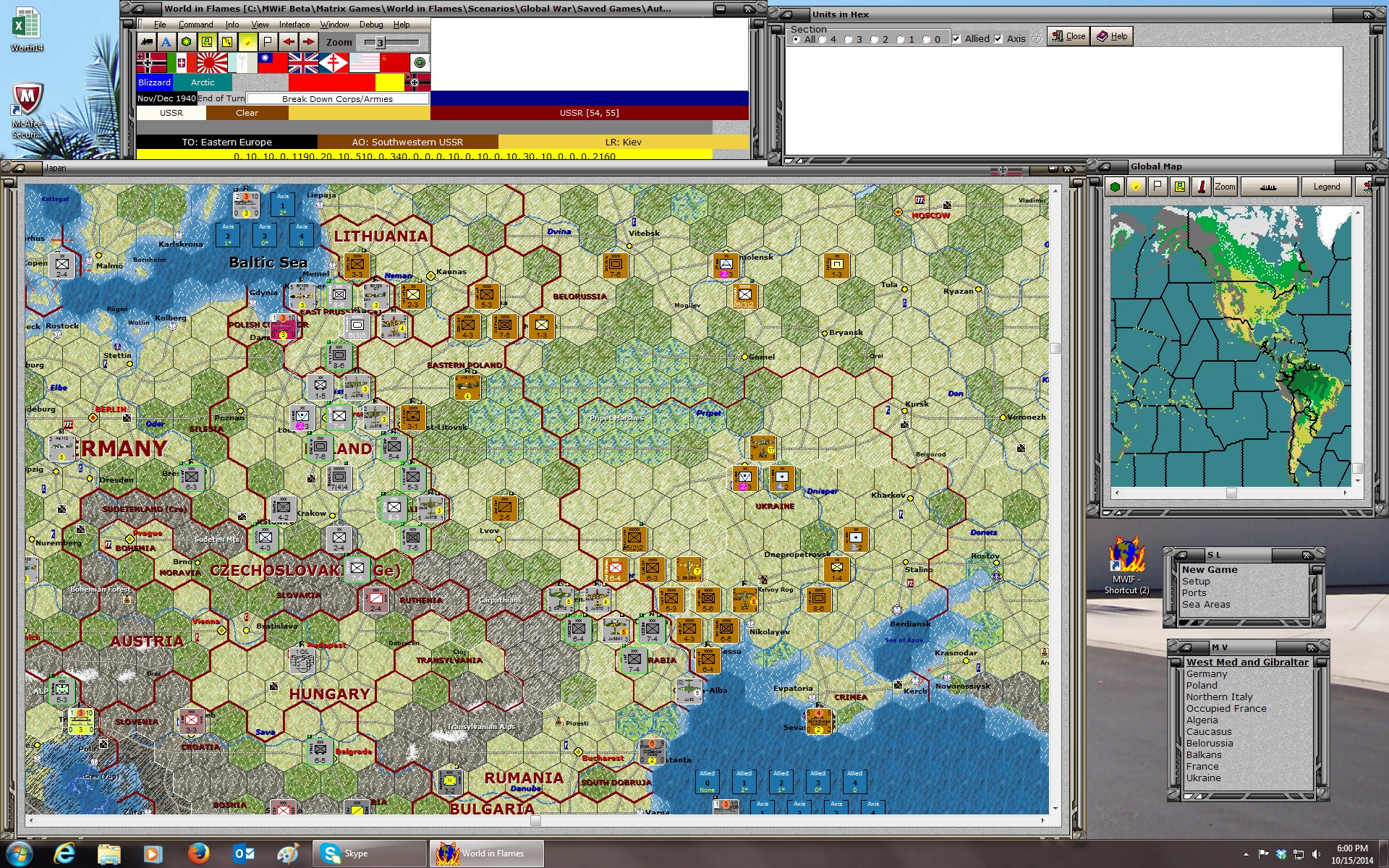
Task: Click the red left arrow toolbar icon
Action: click(289, 42)
